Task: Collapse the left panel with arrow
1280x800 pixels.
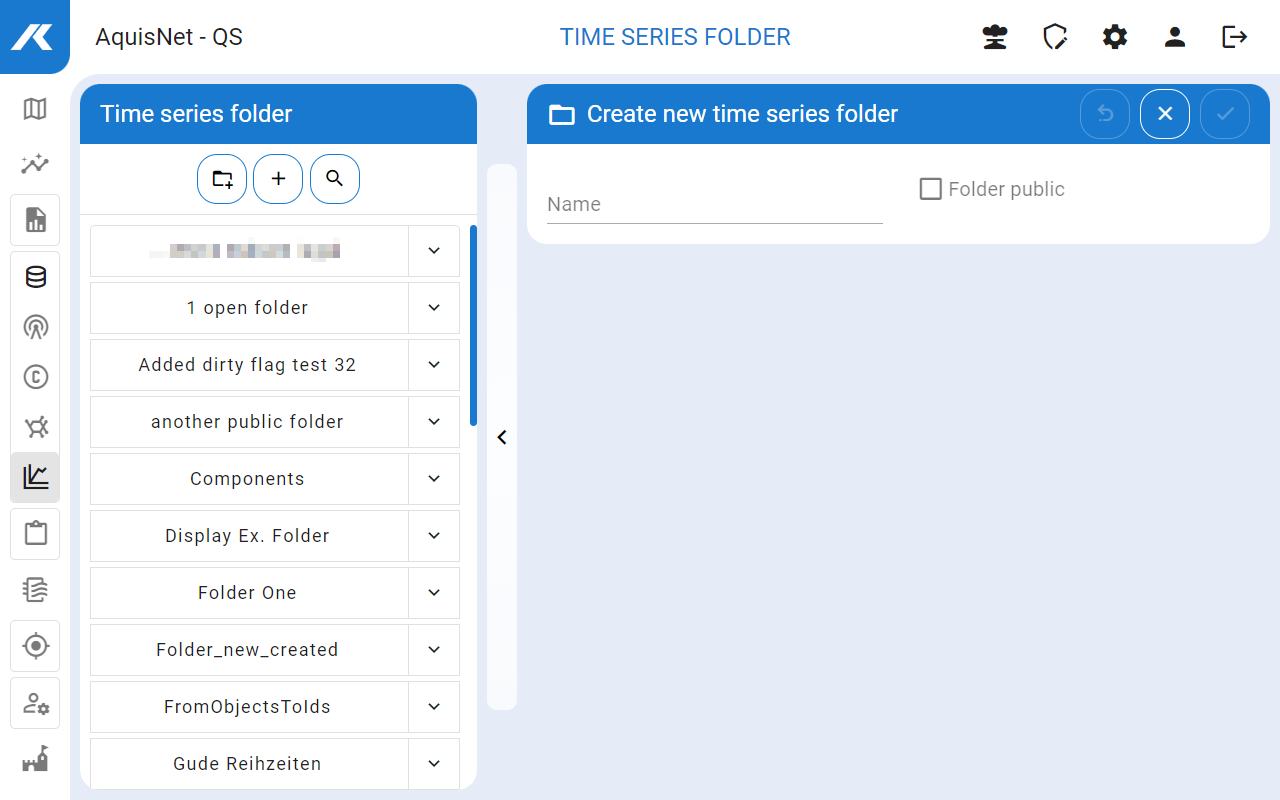Action: point(502,437)
